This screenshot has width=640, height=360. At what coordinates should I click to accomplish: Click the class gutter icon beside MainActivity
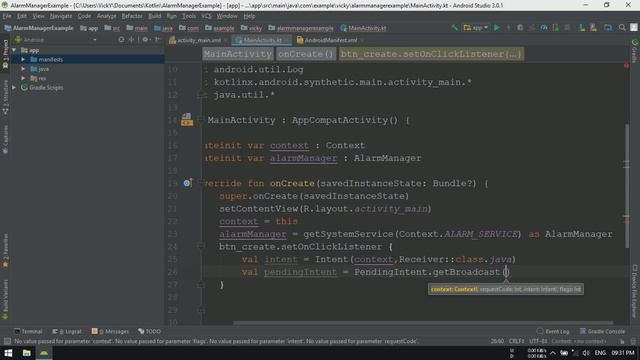click(187, 120)
